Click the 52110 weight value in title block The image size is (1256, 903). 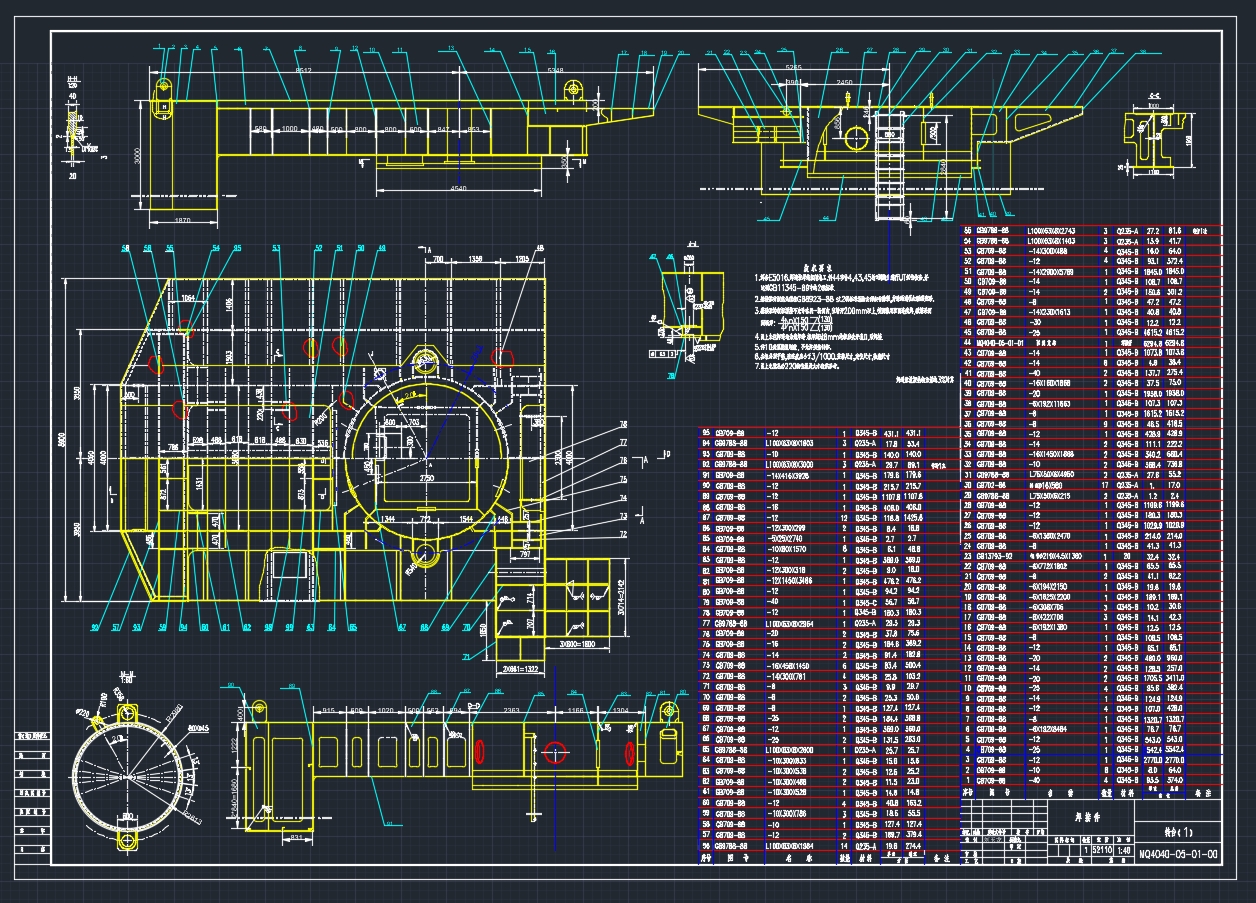coord(1104,851)
